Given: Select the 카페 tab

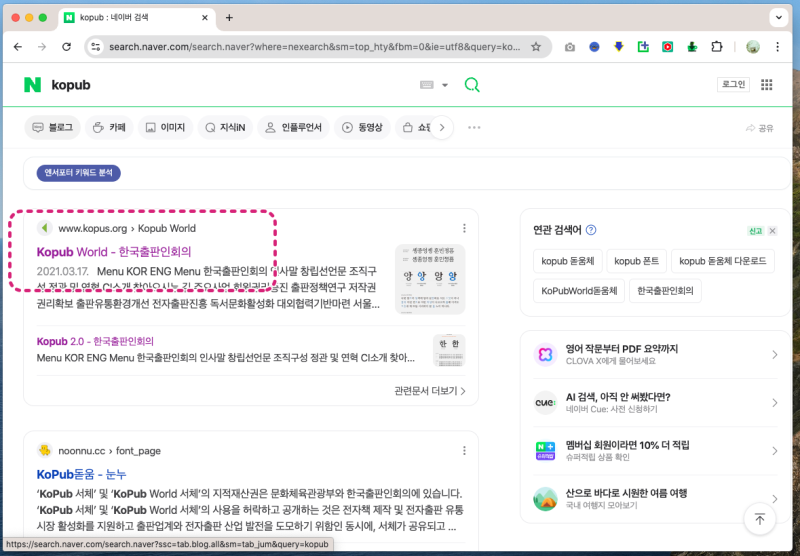Looking at the screenshot, I should coord(109,128).
